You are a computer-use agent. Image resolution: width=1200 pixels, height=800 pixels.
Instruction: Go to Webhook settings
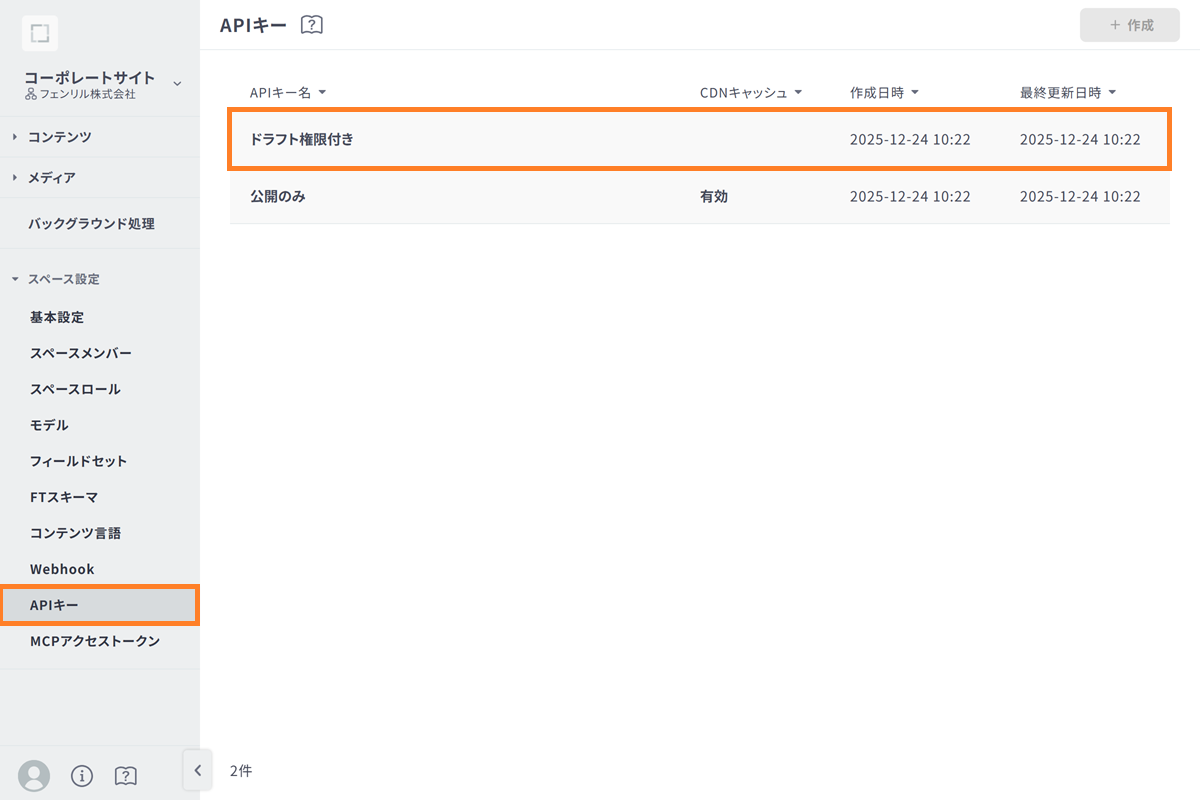pyautogui.click(x=62, y=569)
